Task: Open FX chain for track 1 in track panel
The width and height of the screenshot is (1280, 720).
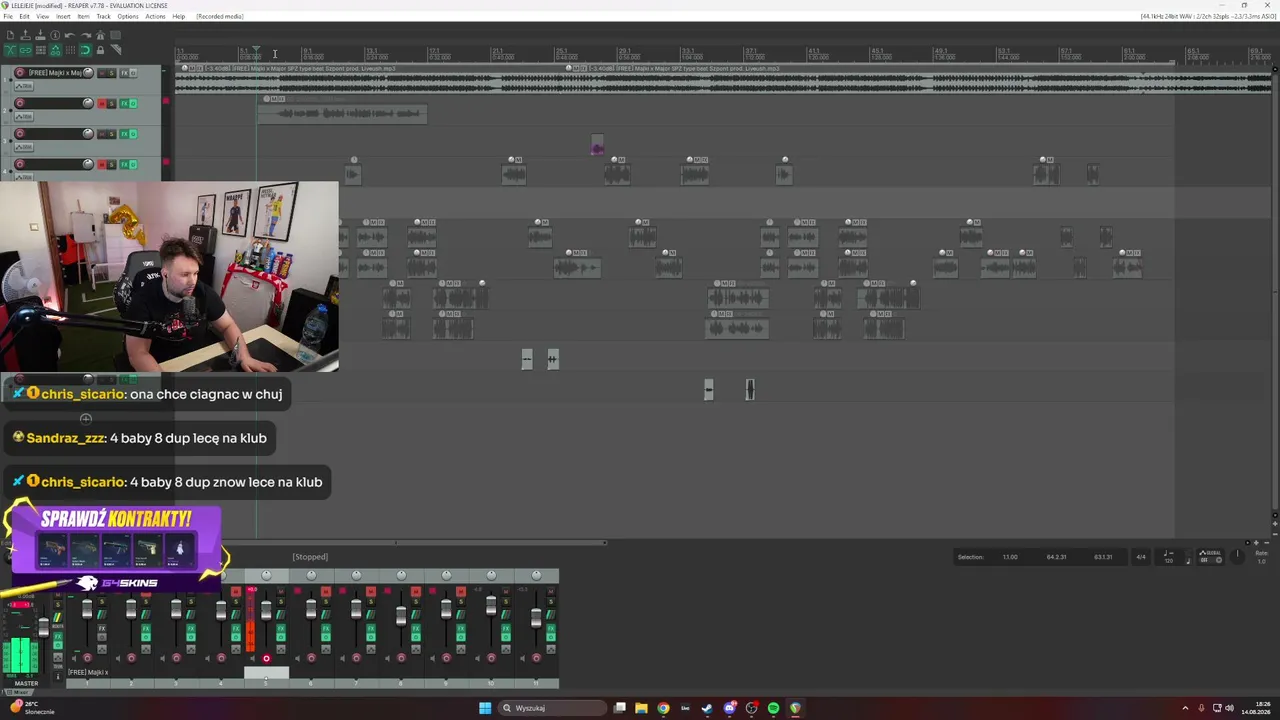Action: tap(124, 73)
